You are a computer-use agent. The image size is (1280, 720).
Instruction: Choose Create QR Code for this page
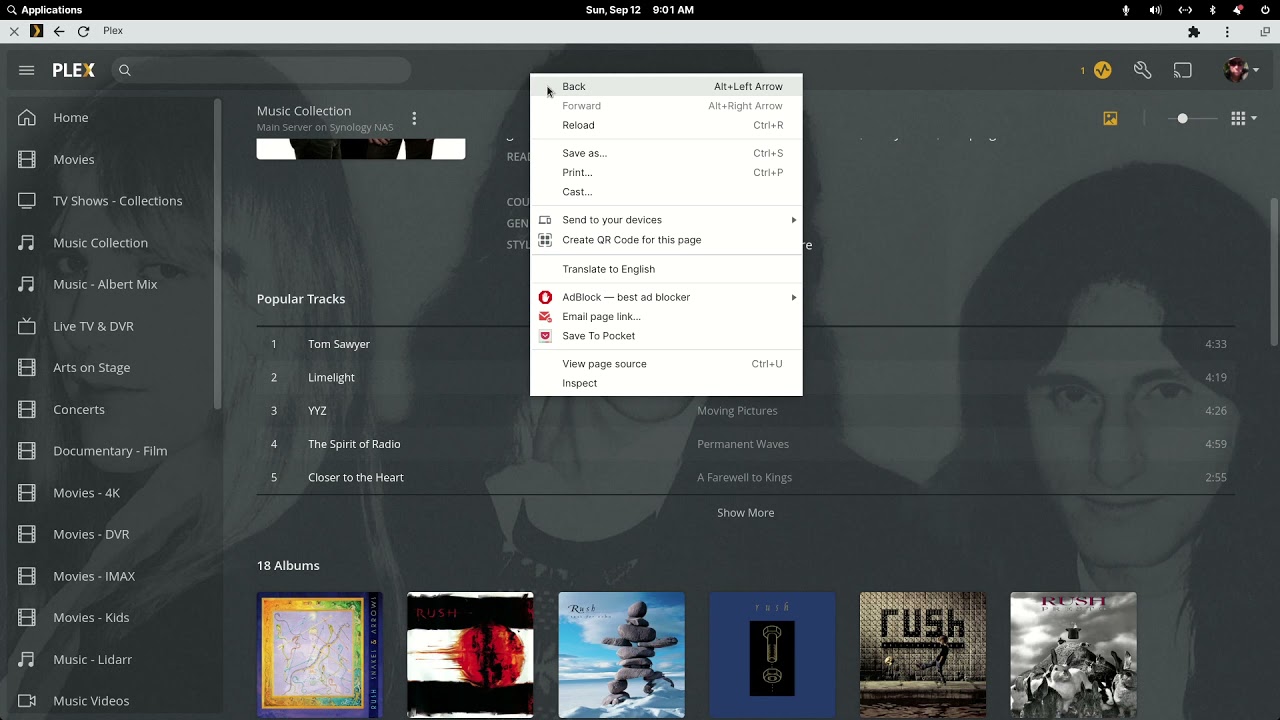tap(666, 240)
